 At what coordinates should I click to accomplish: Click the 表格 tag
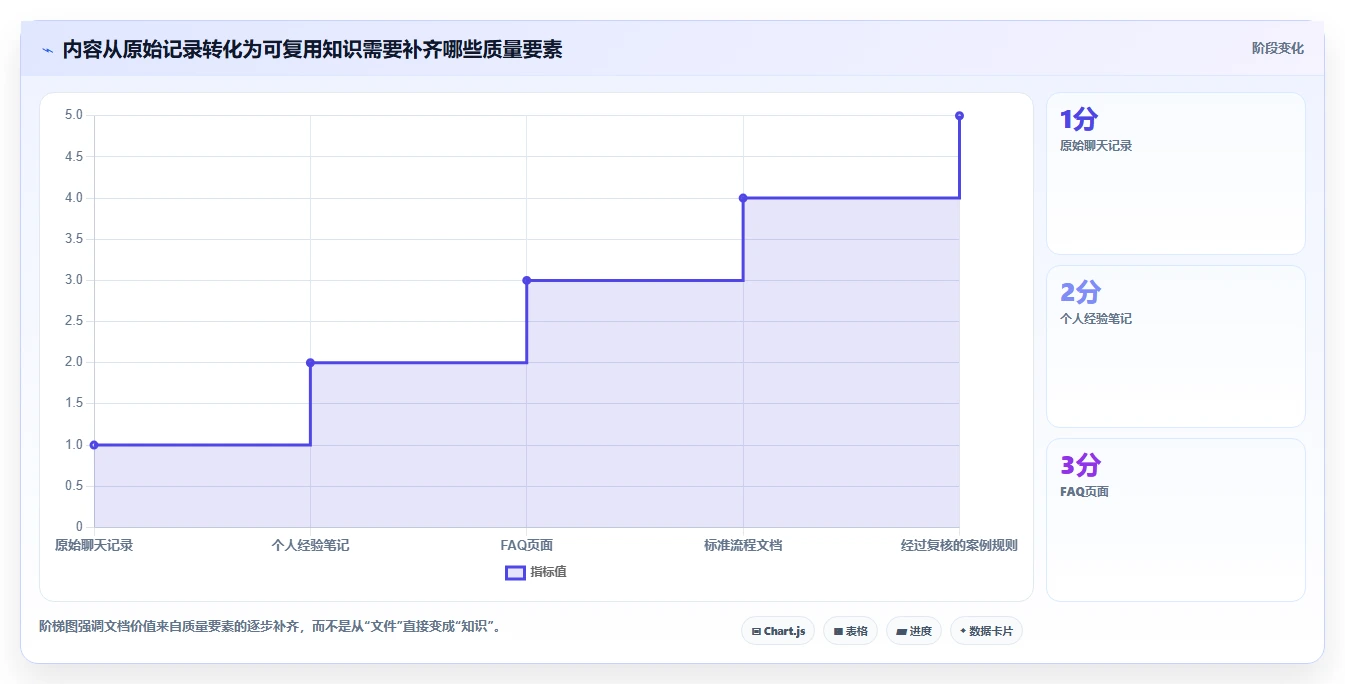pos(850,631)
